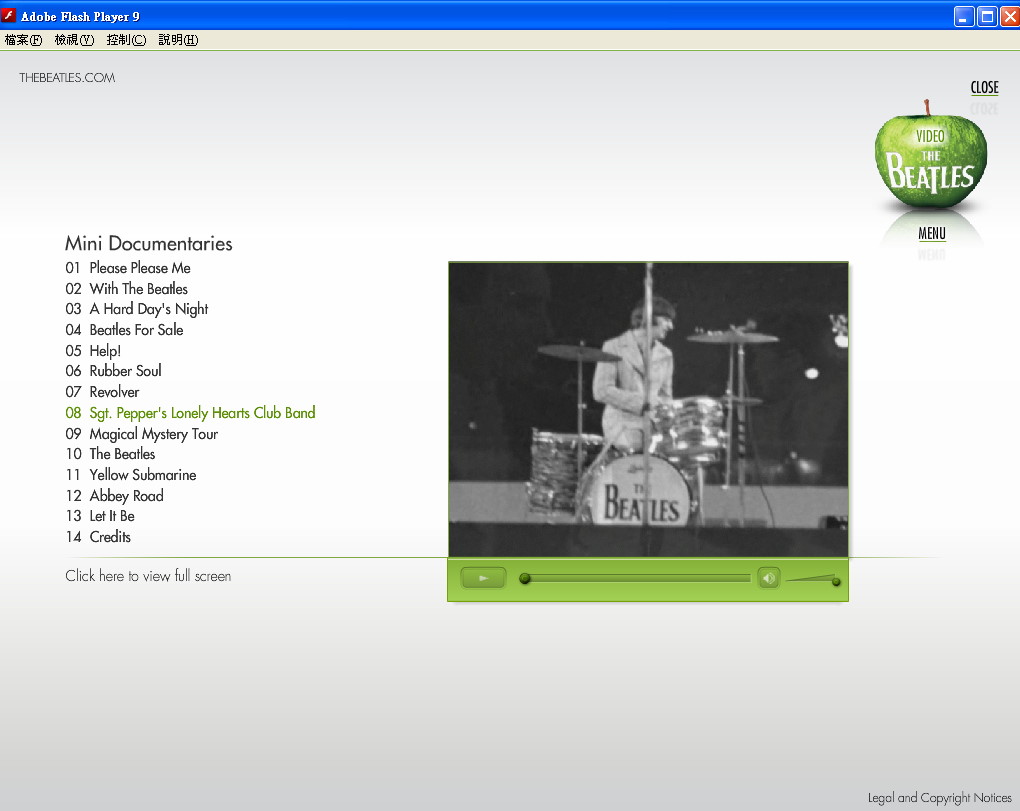Click the volume slider track

coord(812,579)
